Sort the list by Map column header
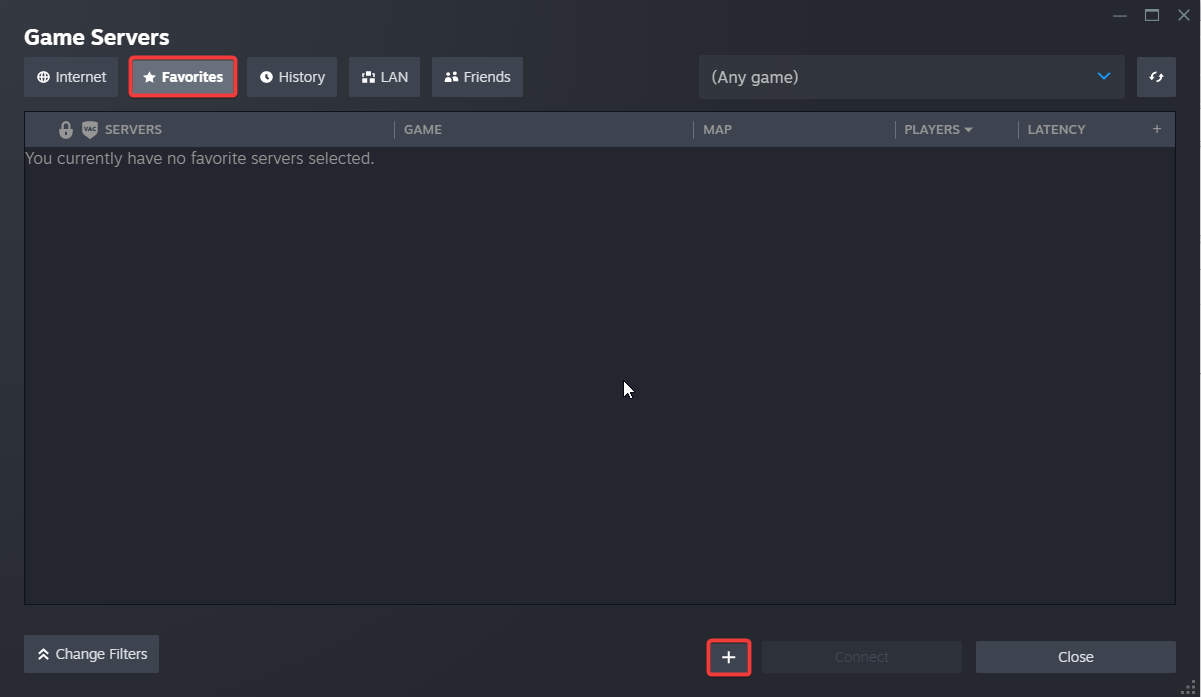 [717, 130]
